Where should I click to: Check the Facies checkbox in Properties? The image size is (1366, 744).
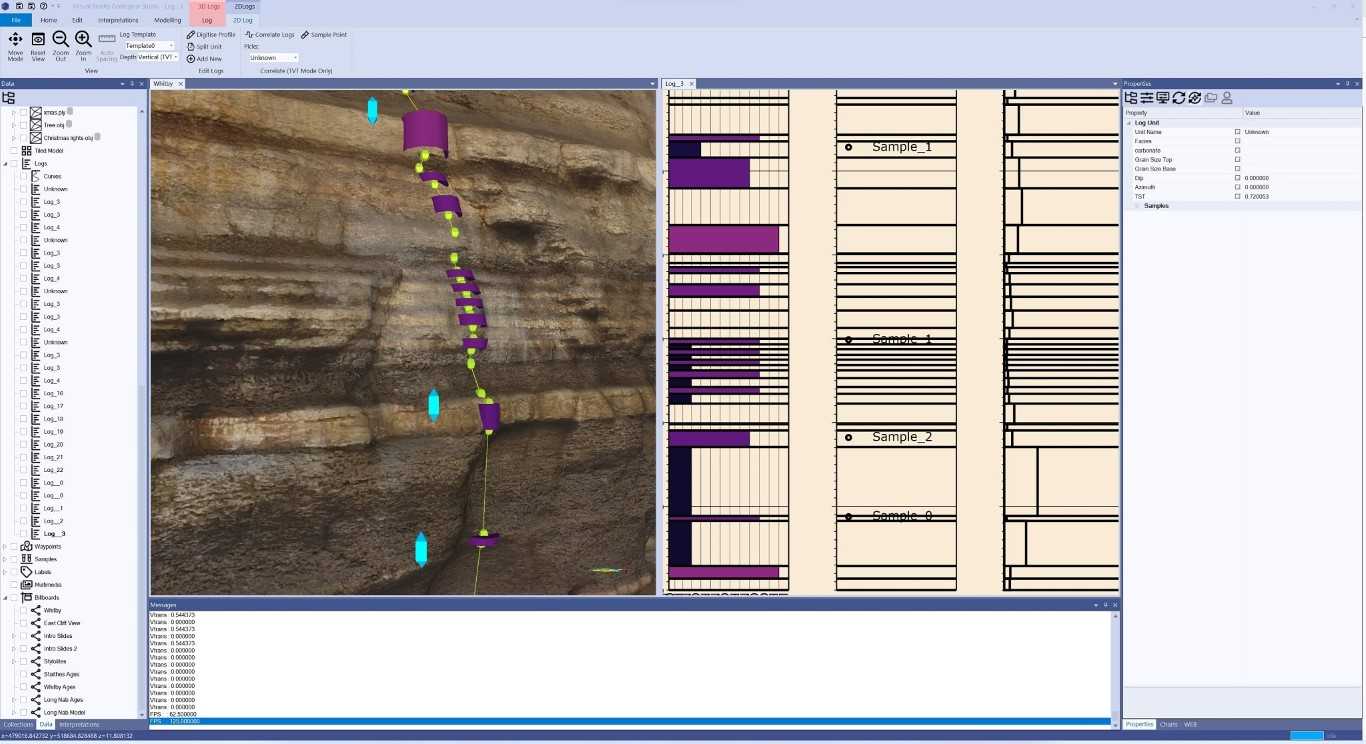pyautogui.click(x=1237, y=141)
